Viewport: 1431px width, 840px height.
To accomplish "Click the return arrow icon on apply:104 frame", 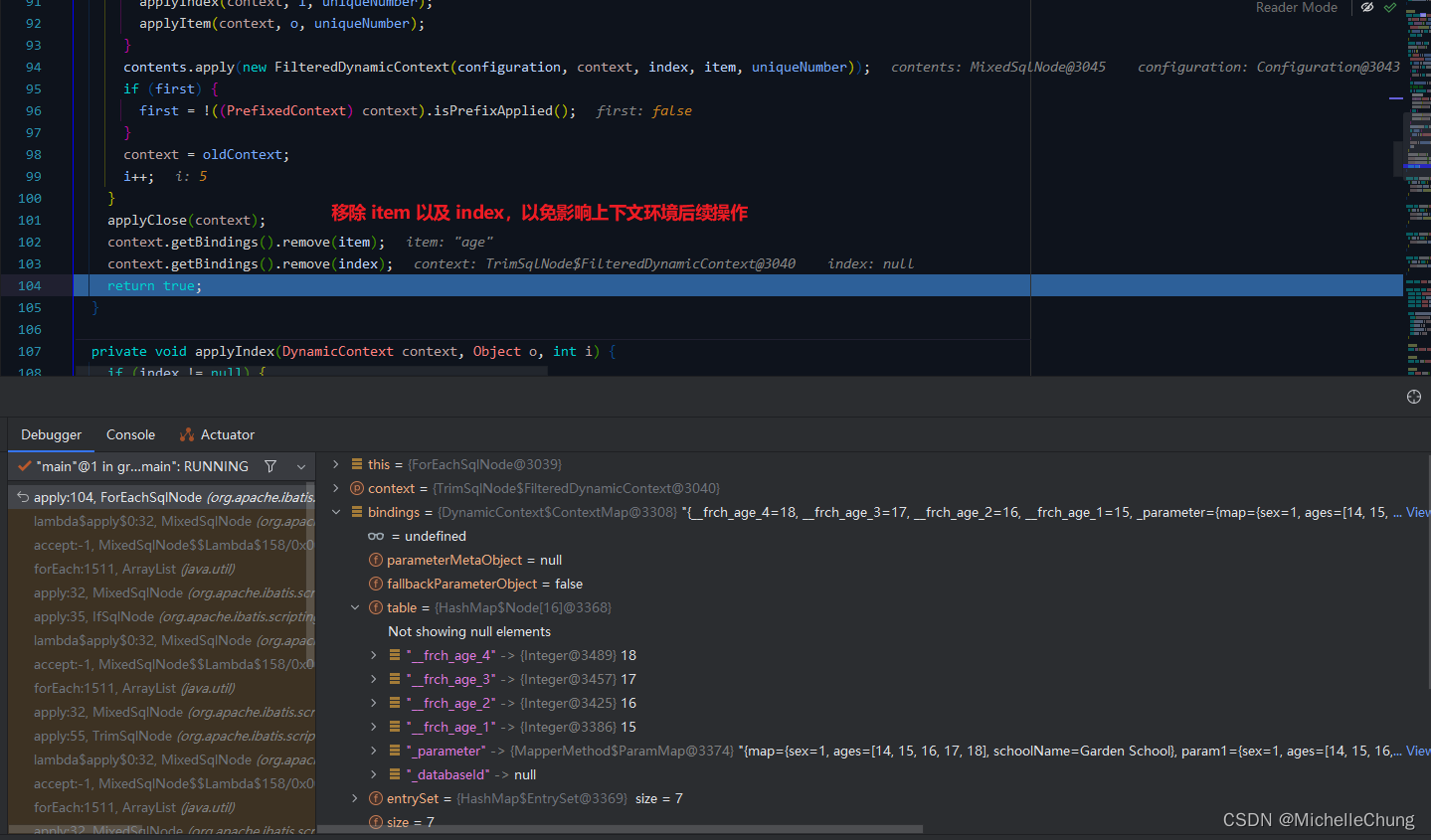I will [22, 497].
